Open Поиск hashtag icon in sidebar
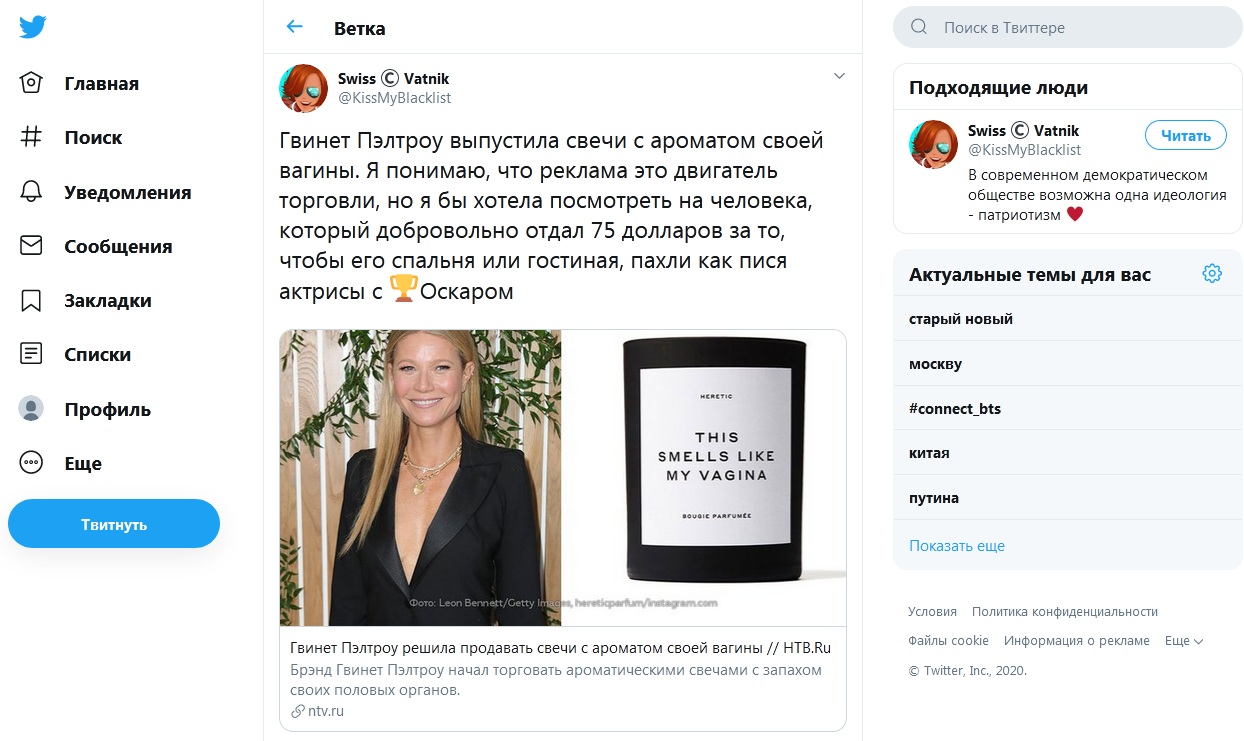 pyautogui.click(x=32, y=137)
